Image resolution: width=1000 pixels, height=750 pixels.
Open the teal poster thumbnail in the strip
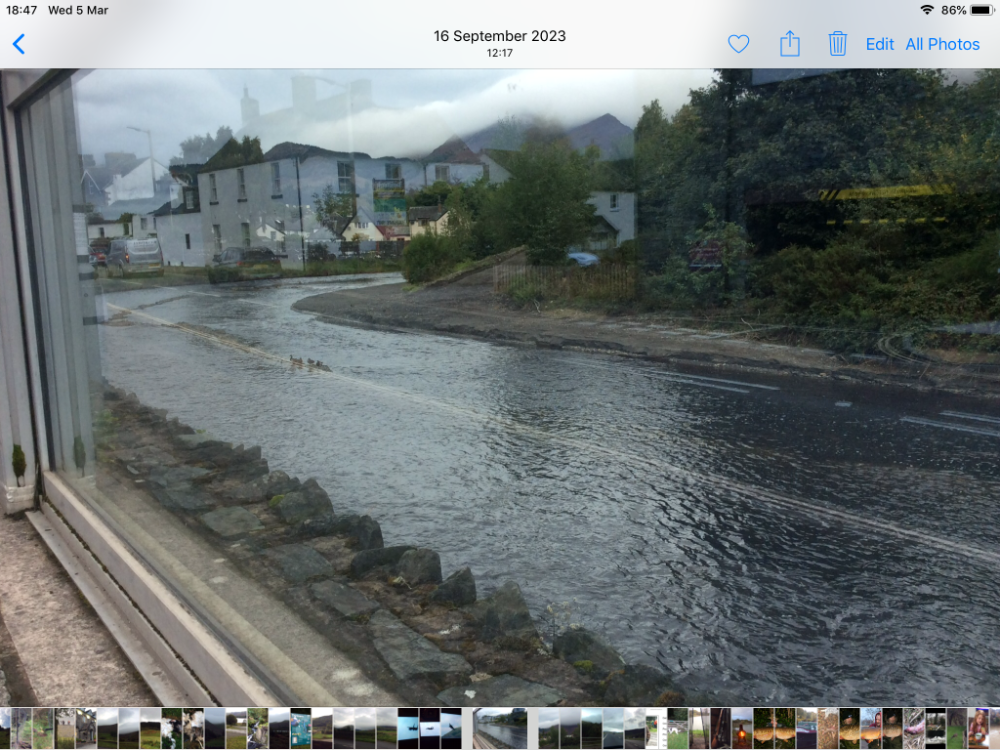click(x=300, y=728)
